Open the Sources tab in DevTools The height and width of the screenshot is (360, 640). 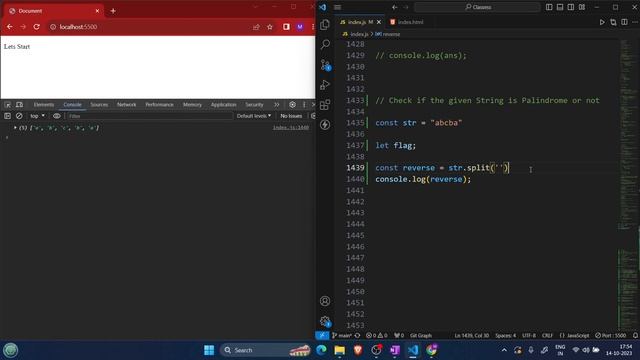pos(99,105)
